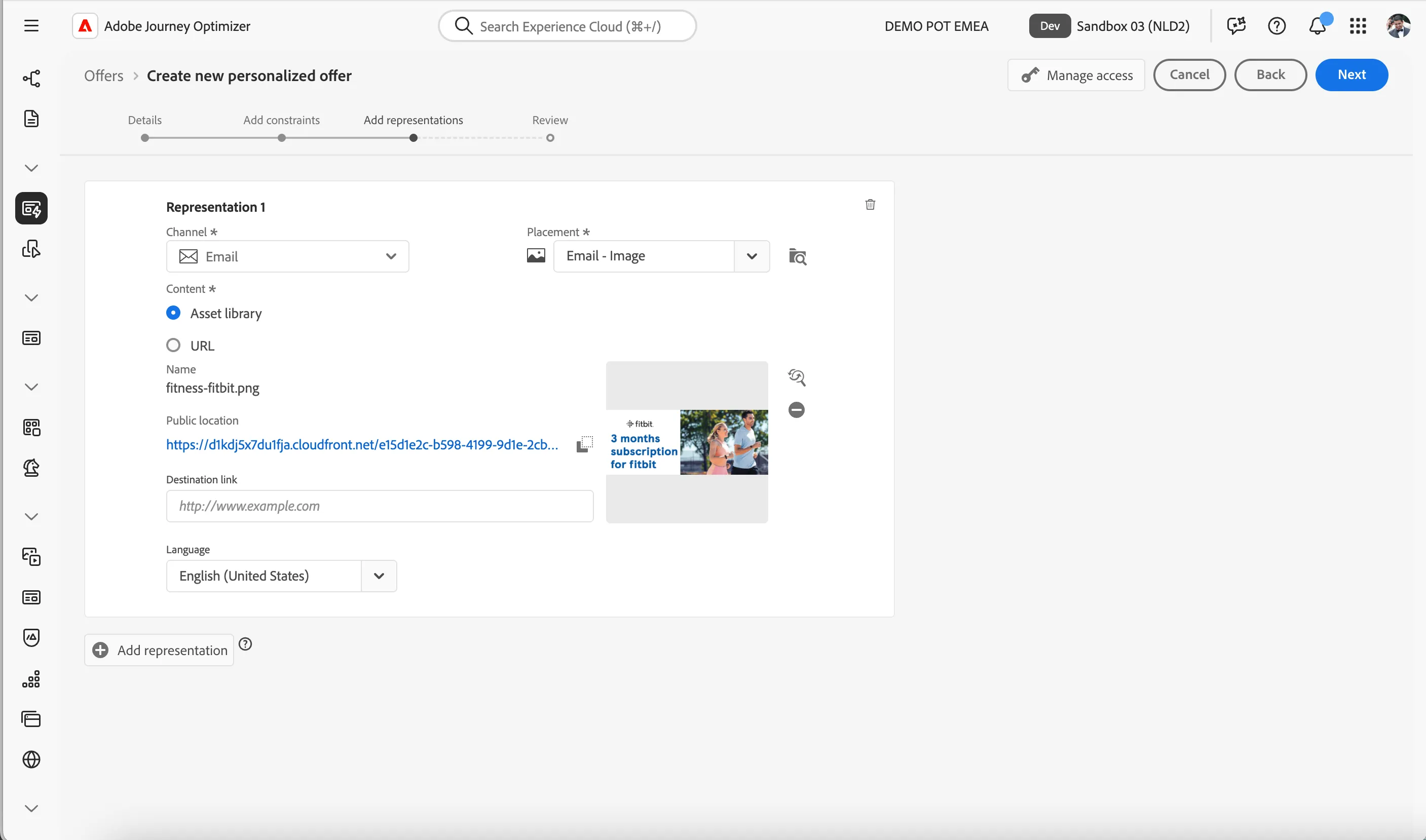Open the feedback chat icon
This screenshot has height=840, width=1426.
[1236, 26]
